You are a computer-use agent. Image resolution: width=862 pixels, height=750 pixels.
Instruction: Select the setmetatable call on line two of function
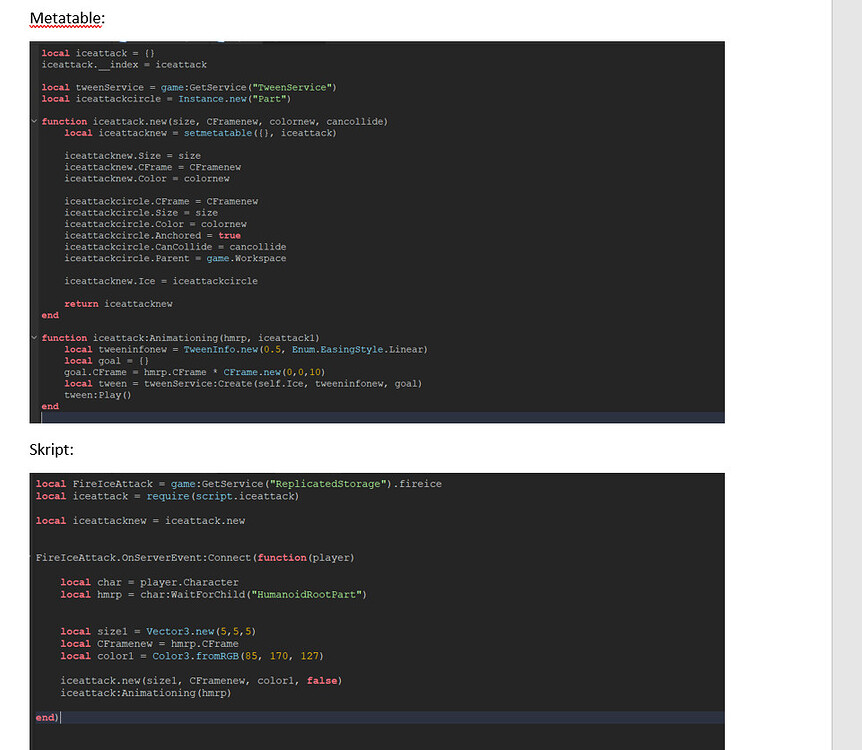(x=209, y=132)
